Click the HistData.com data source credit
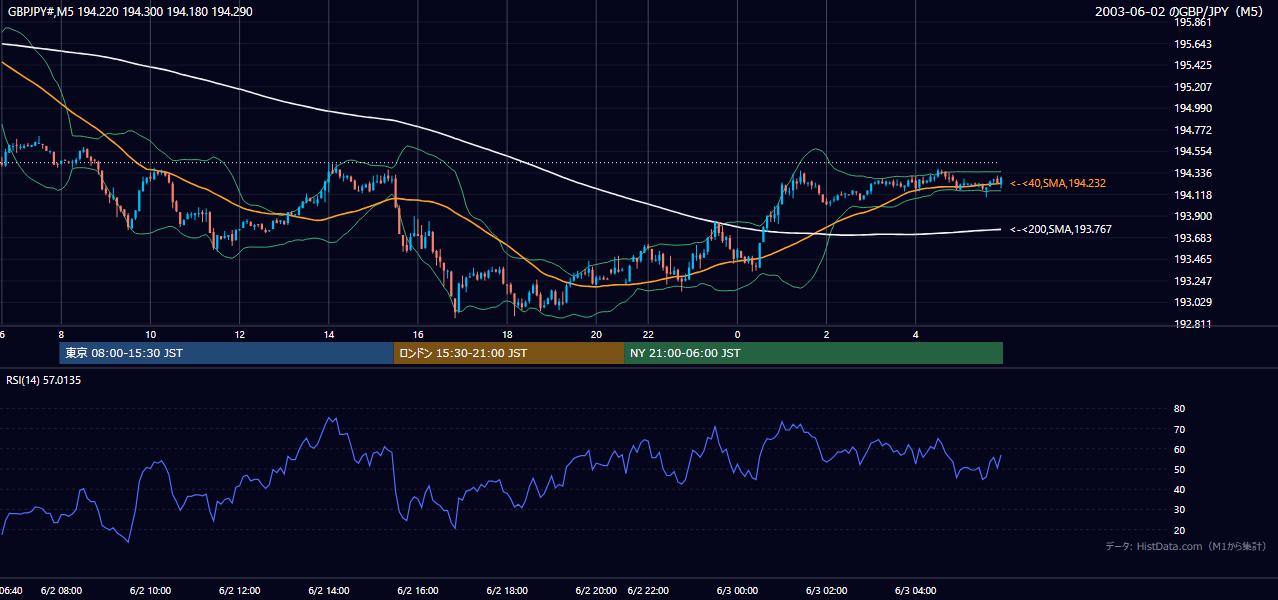1278x600 pixels. [1186, 546]
